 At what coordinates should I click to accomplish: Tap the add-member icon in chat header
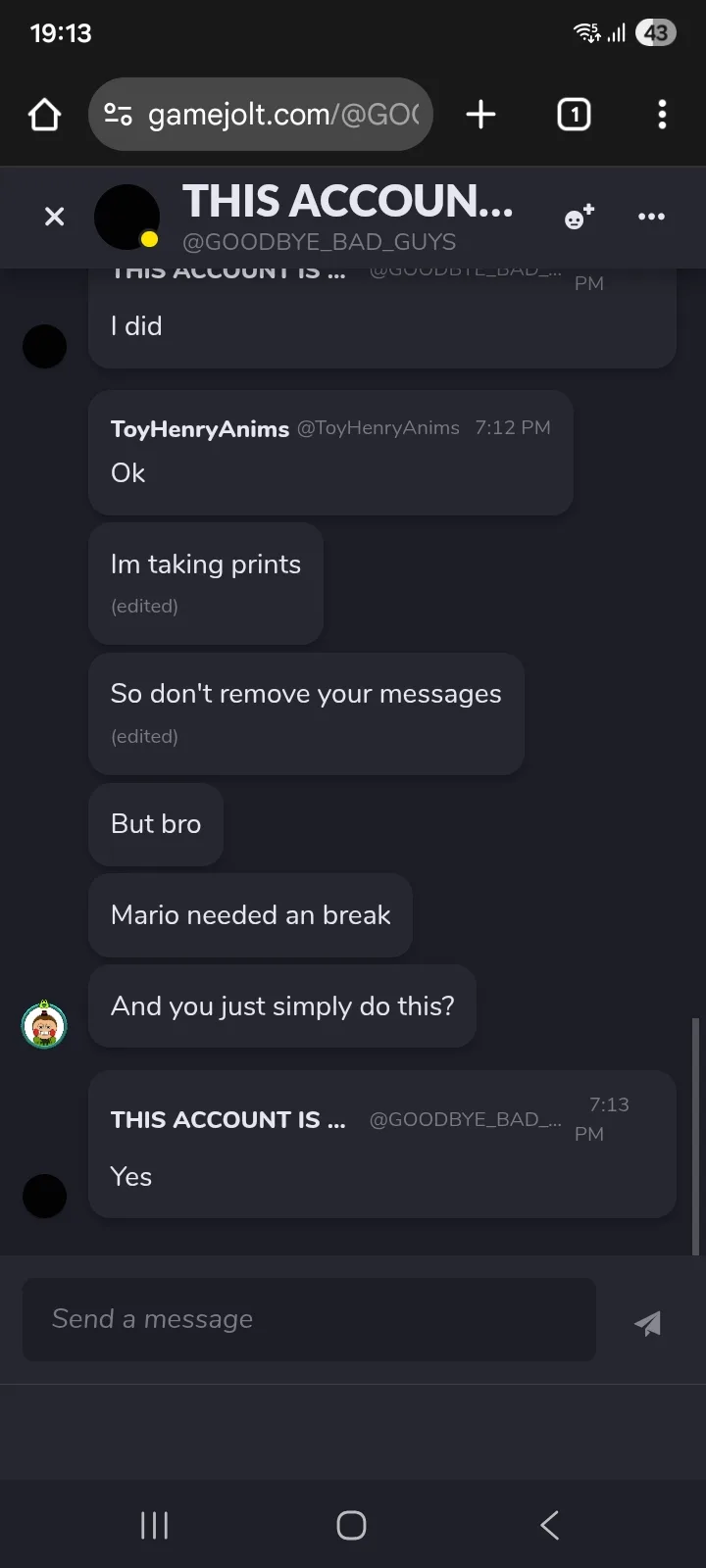[x=579, y=217]
